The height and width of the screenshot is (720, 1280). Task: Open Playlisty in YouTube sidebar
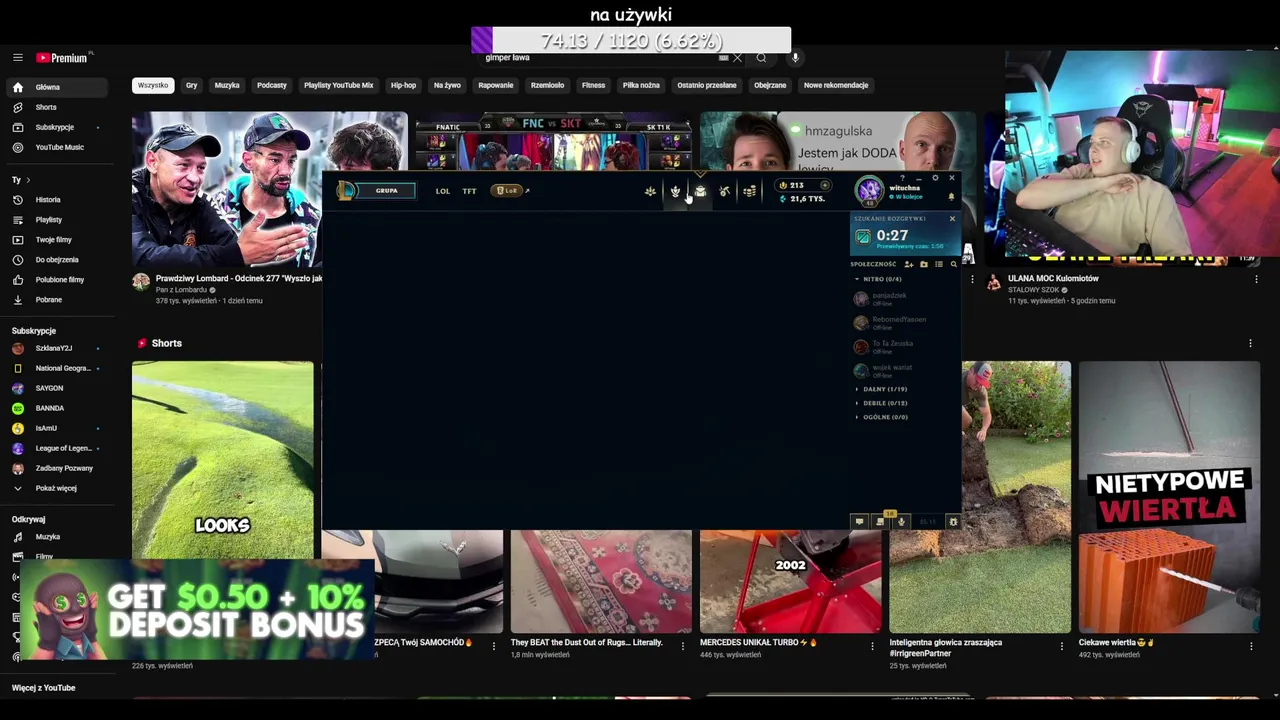click(x=58, y=219)
